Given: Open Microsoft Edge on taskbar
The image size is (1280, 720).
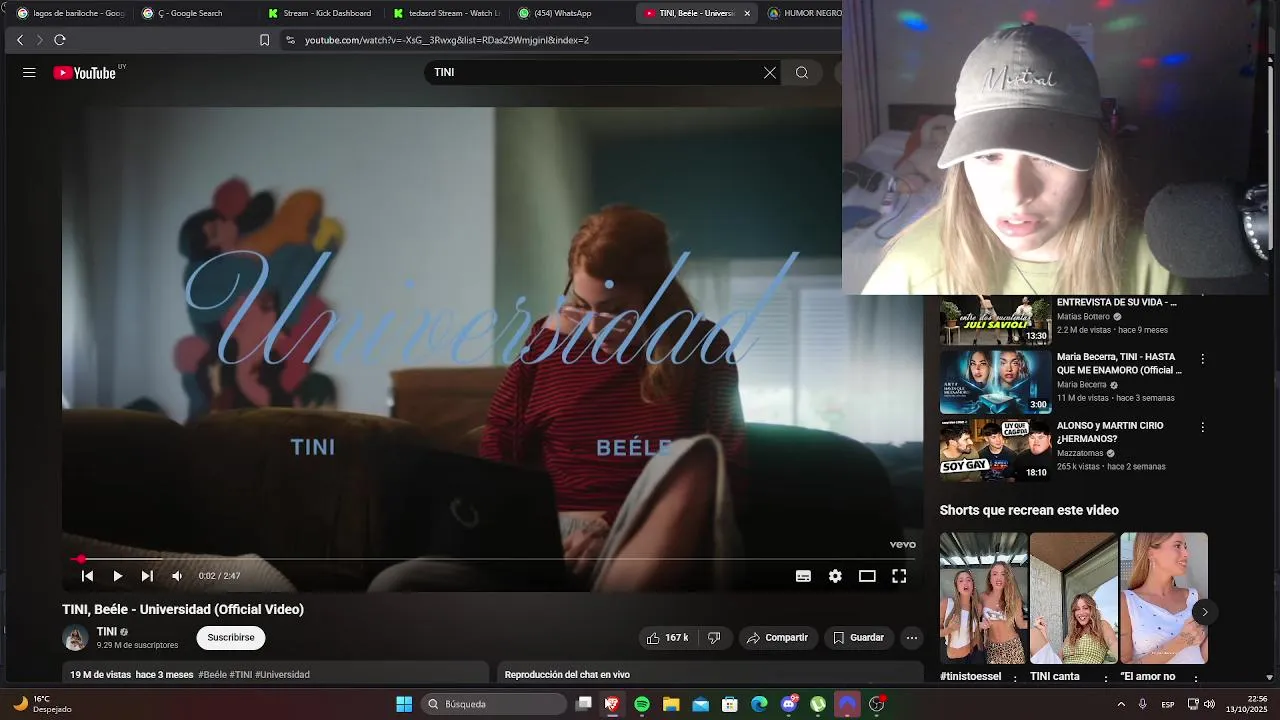Looking at the screenshot, I should click(x=759, y=704).
